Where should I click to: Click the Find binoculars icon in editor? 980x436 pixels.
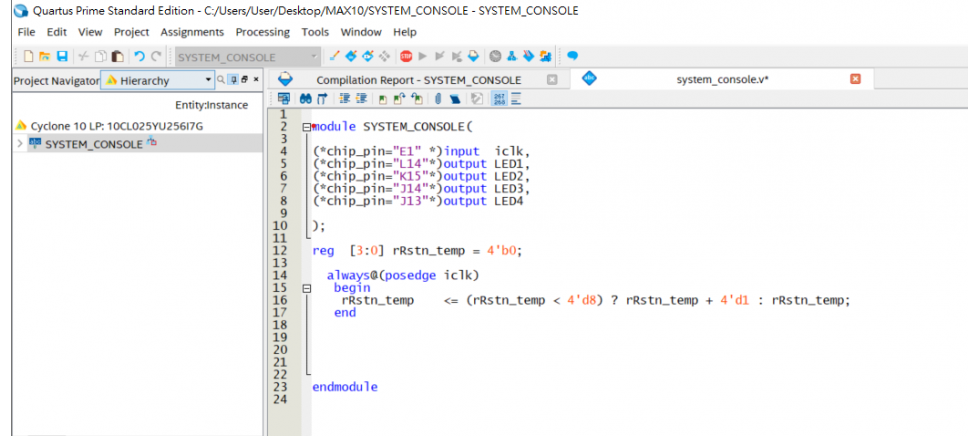click(304, 98)
